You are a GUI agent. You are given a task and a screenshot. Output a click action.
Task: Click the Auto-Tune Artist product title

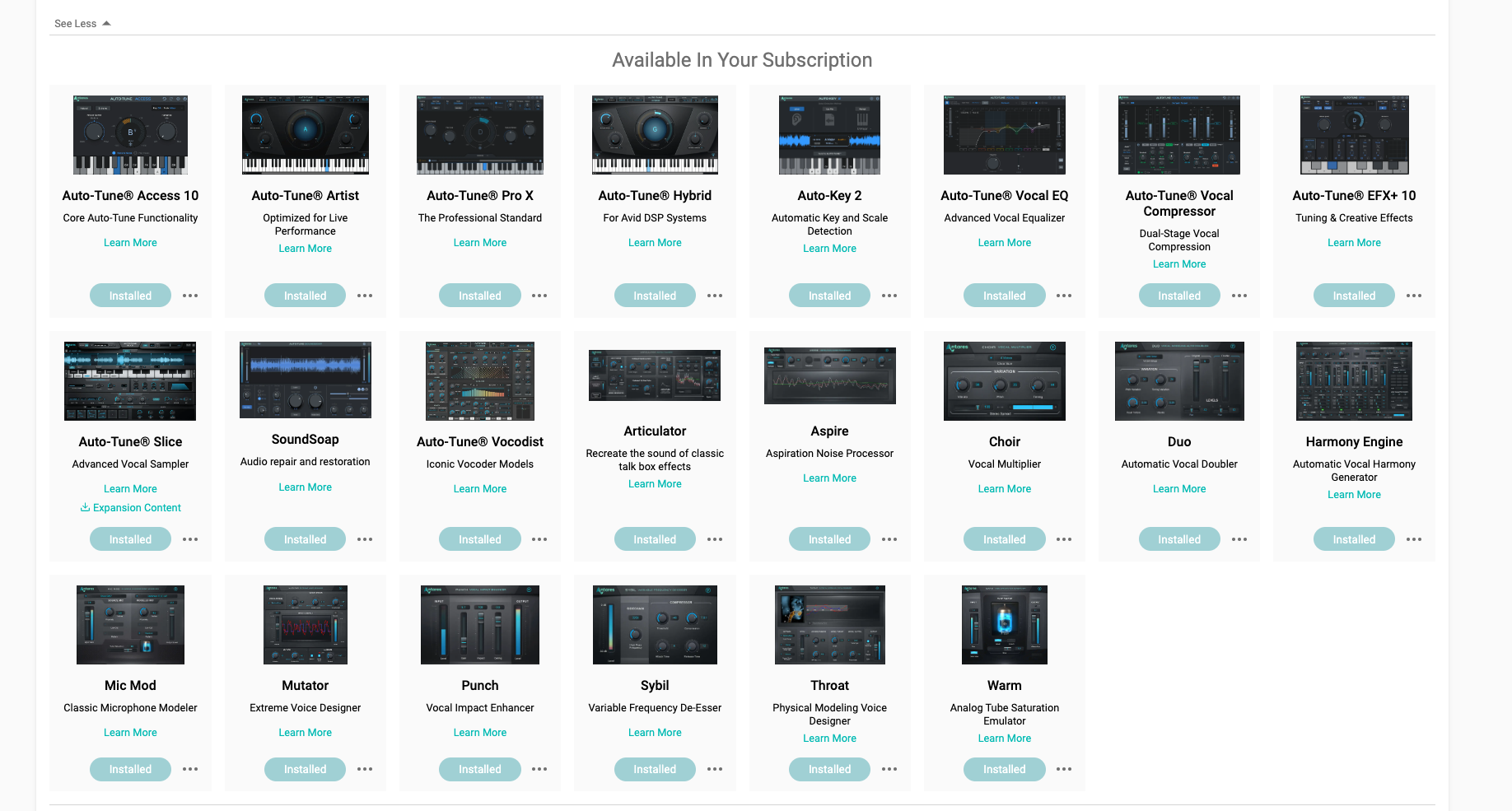coord(305,196)
